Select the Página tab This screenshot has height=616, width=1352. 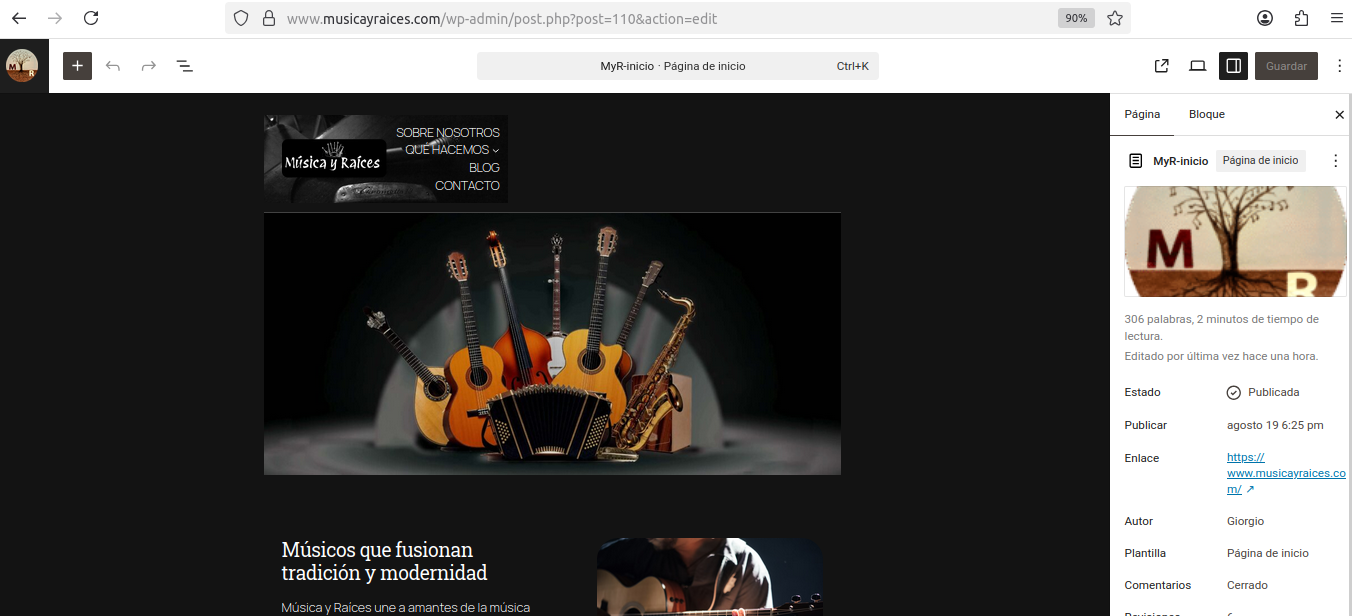click(1142, 114)
